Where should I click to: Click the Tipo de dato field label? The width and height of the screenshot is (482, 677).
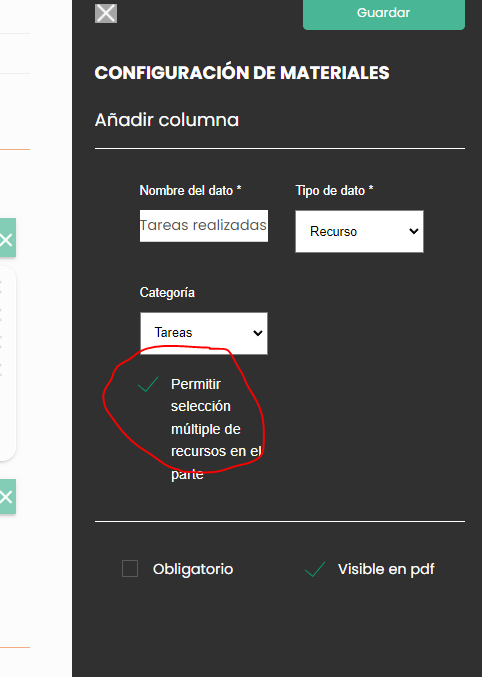pos(334,190)
